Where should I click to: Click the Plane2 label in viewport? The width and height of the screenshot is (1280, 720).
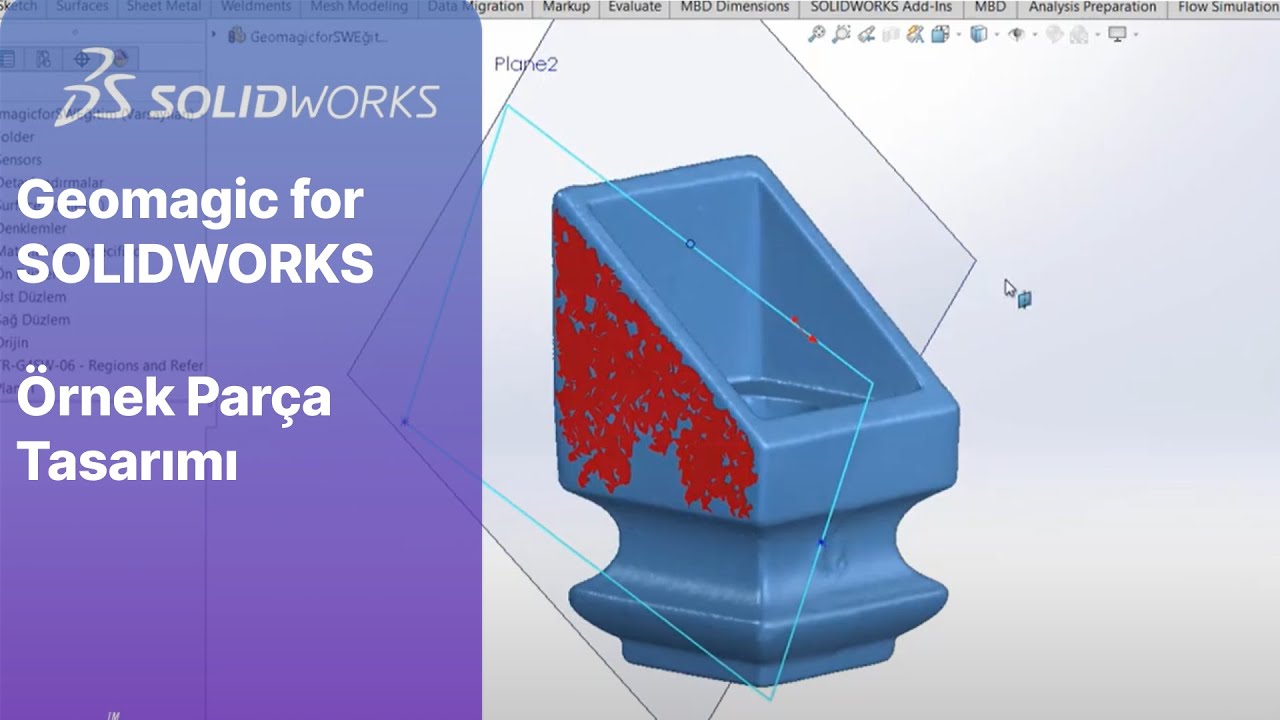point(525,65)
